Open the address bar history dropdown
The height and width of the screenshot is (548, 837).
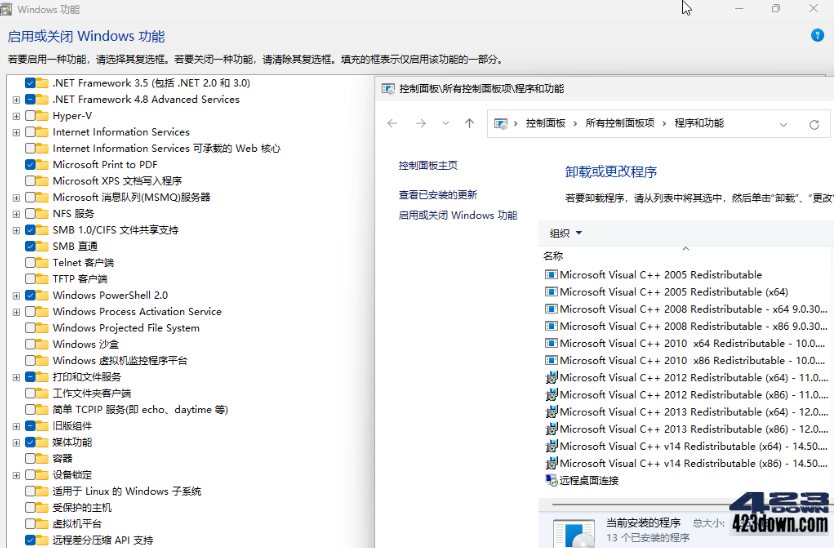(x=783, y=124)
